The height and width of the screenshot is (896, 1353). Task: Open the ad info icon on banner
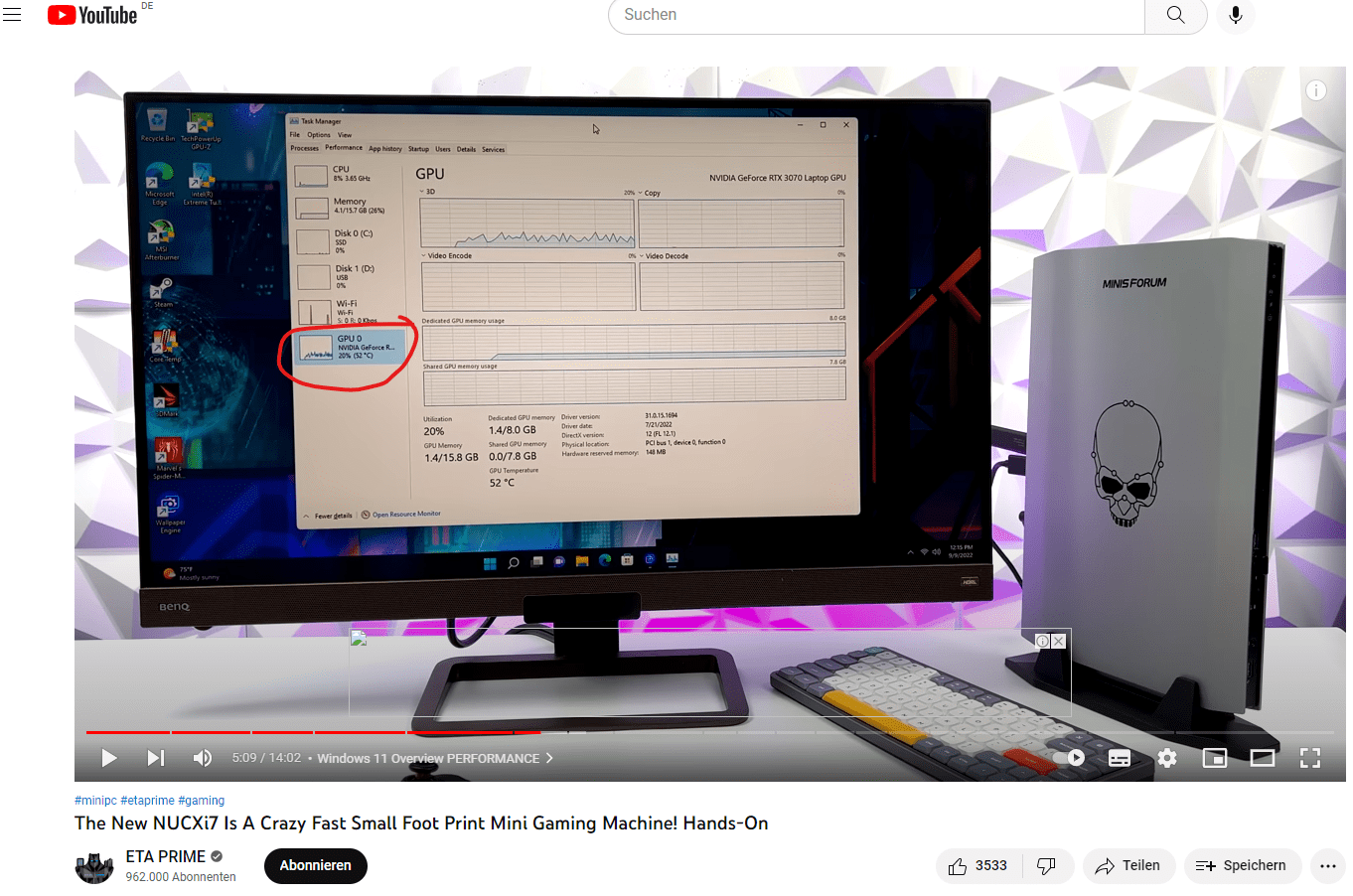1042,641
